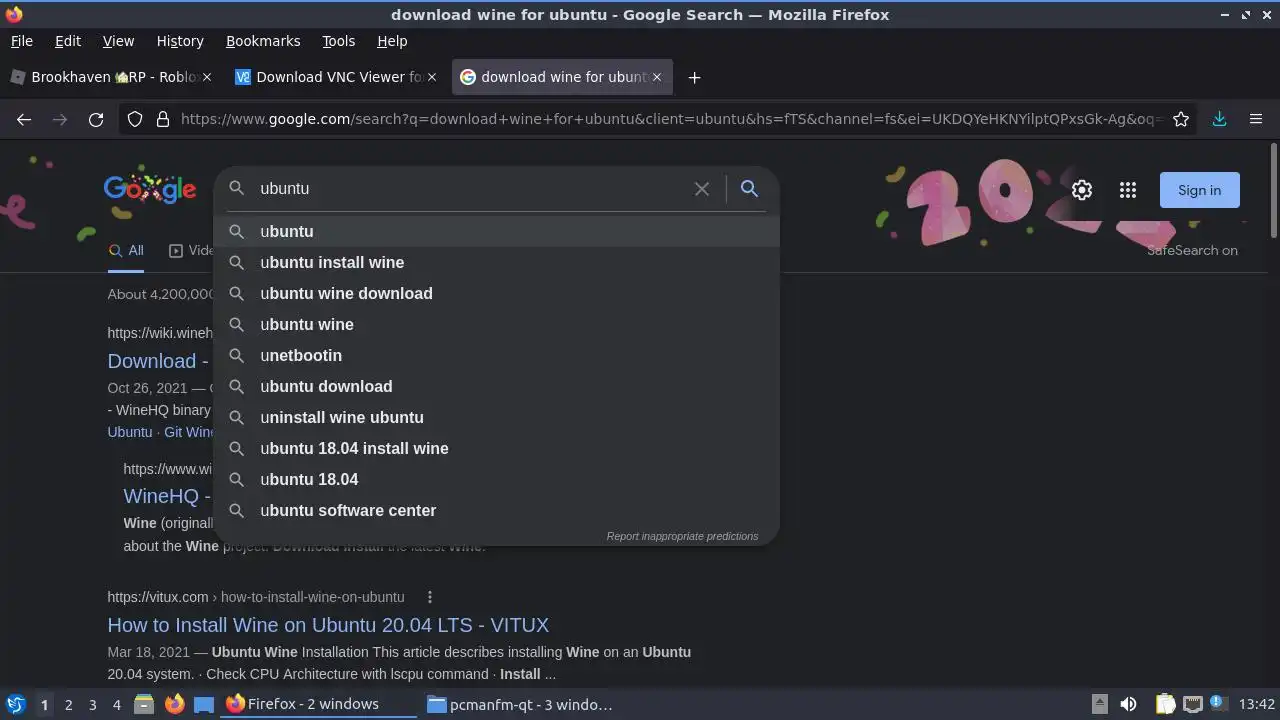Screen dimensions: 1280x720
Task: Open the Firefox hamburger application menu
Action: [x=1256, y=119]
